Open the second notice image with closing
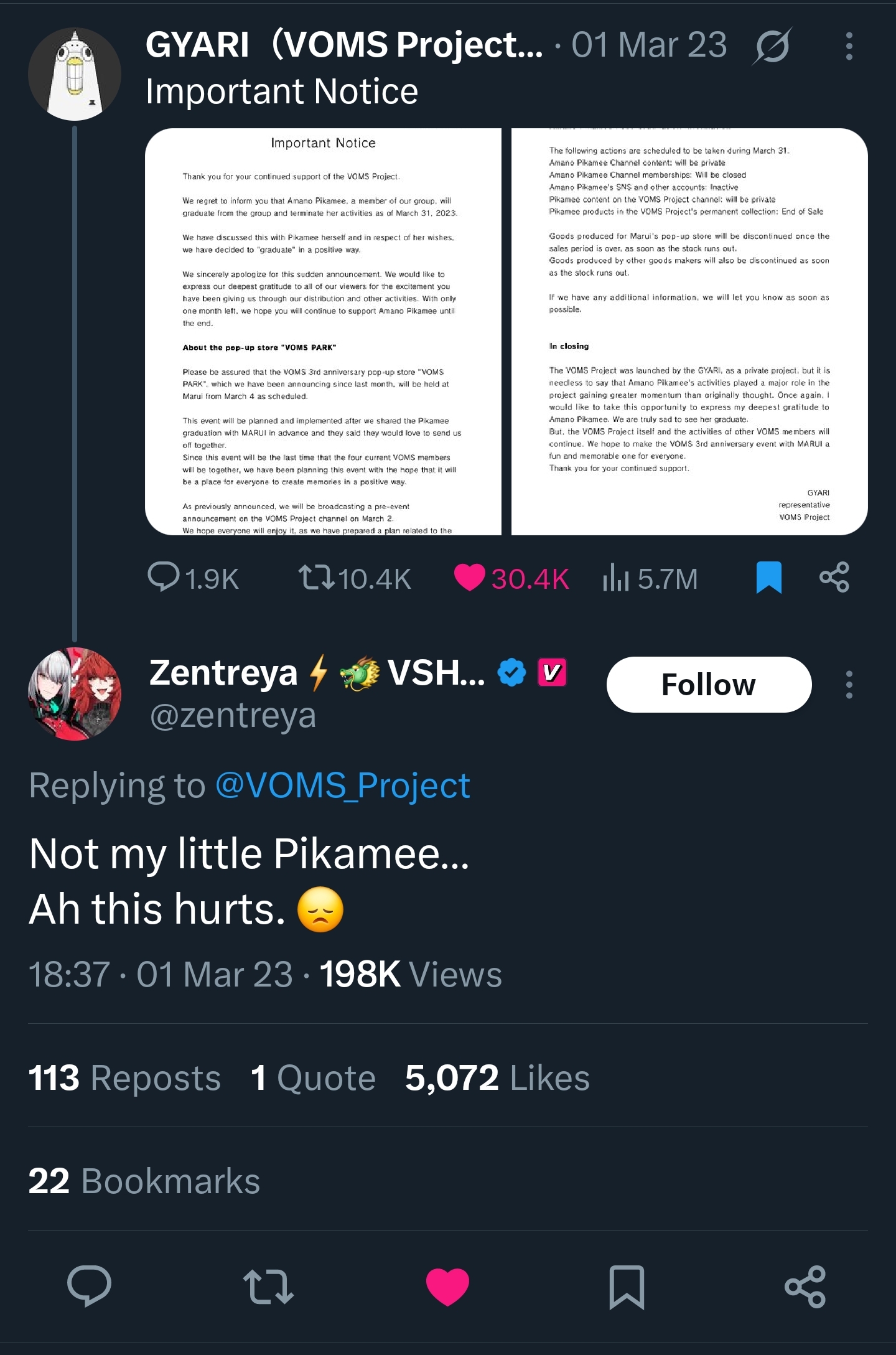 [689, 332]
